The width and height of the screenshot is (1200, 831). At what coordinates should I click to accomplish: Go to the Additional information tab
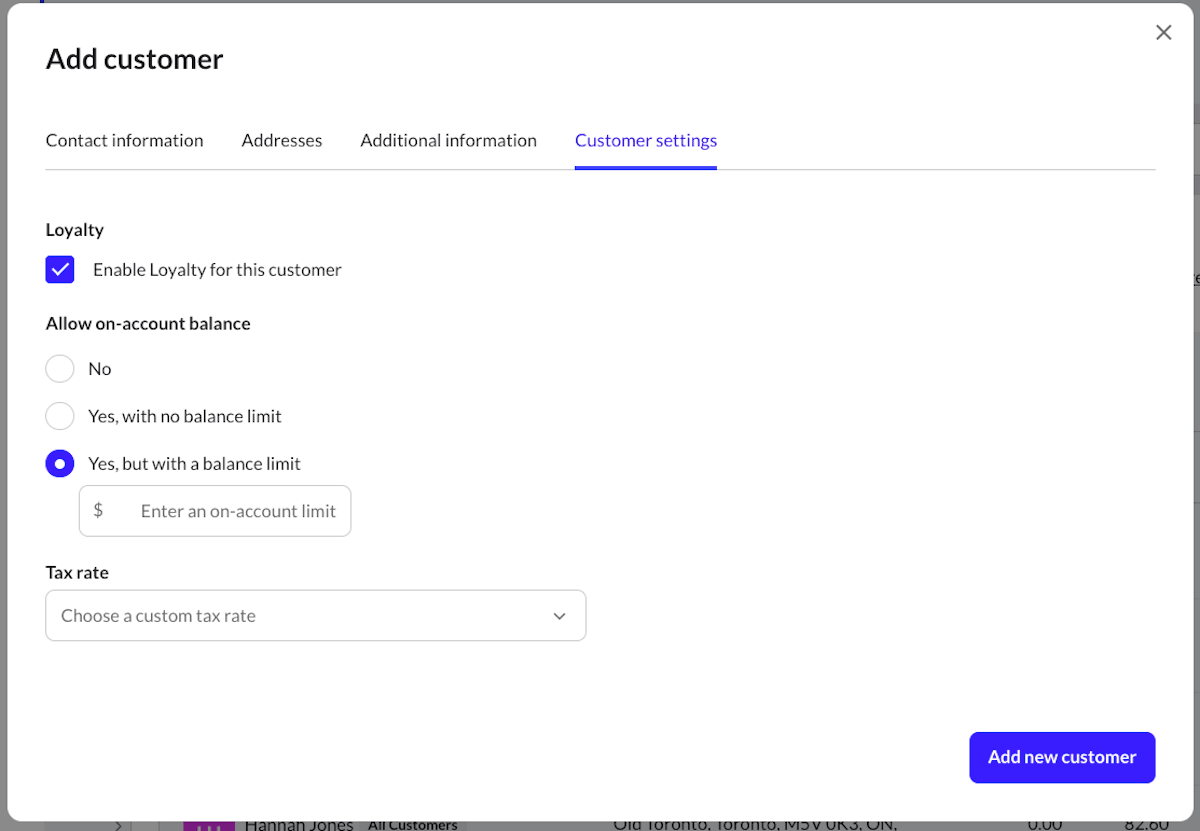pyautogui.click(x=448, y=141)
